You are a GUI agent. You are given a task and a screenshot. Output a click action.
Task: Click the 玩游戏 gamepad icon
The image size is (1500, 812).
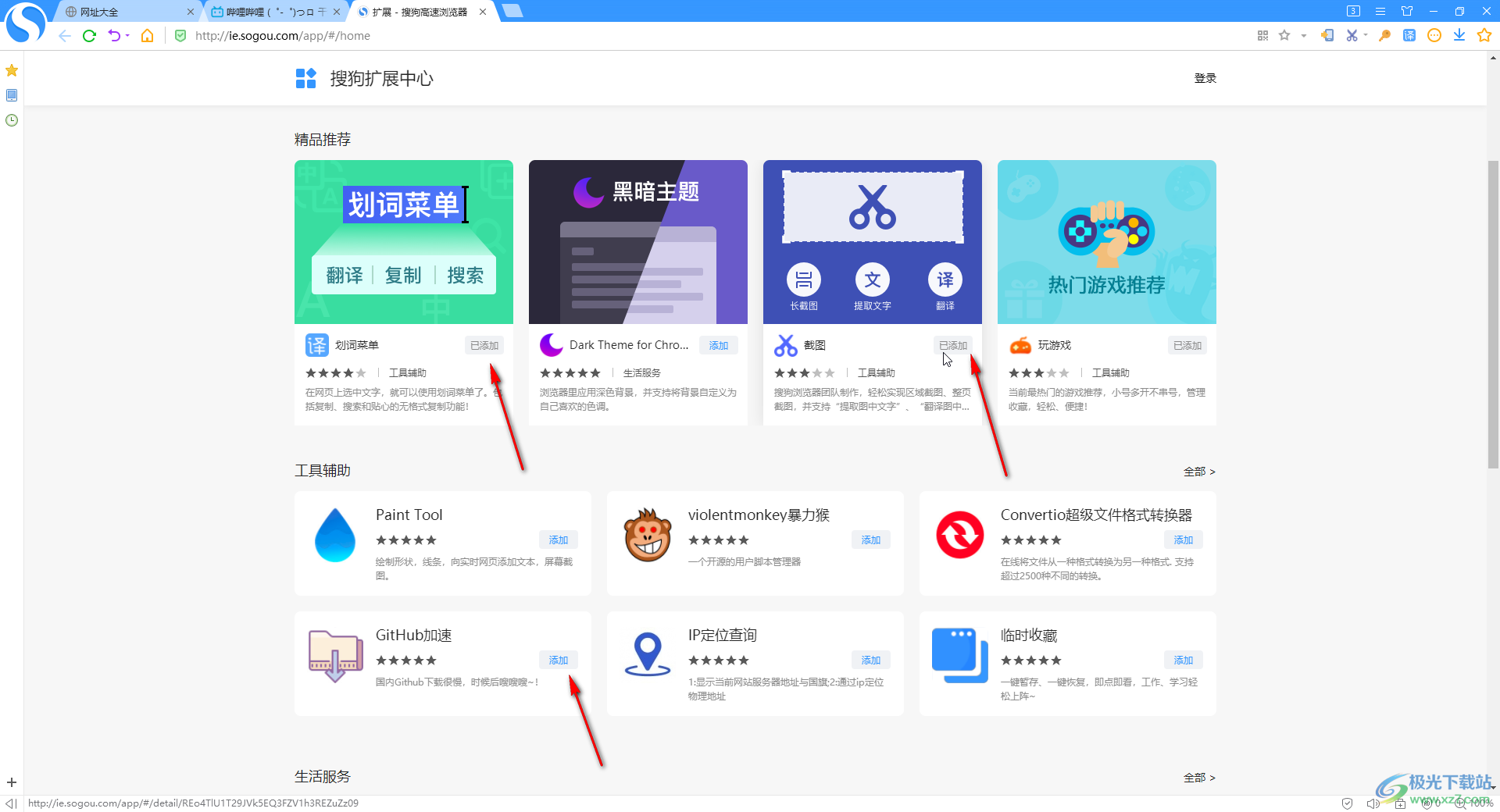pos(1020,345)
